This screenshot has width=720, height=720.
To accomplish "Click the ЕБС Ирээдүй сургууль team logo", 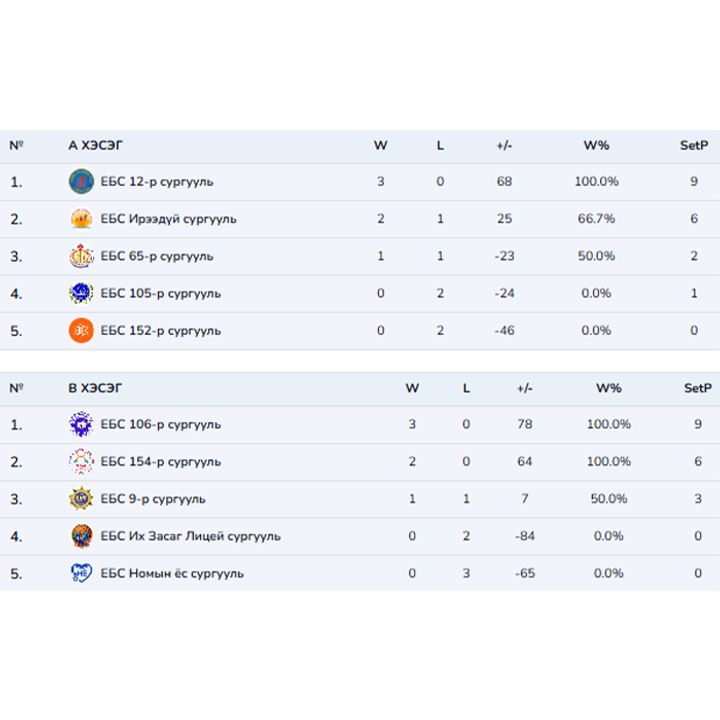I will pos(81,219).
